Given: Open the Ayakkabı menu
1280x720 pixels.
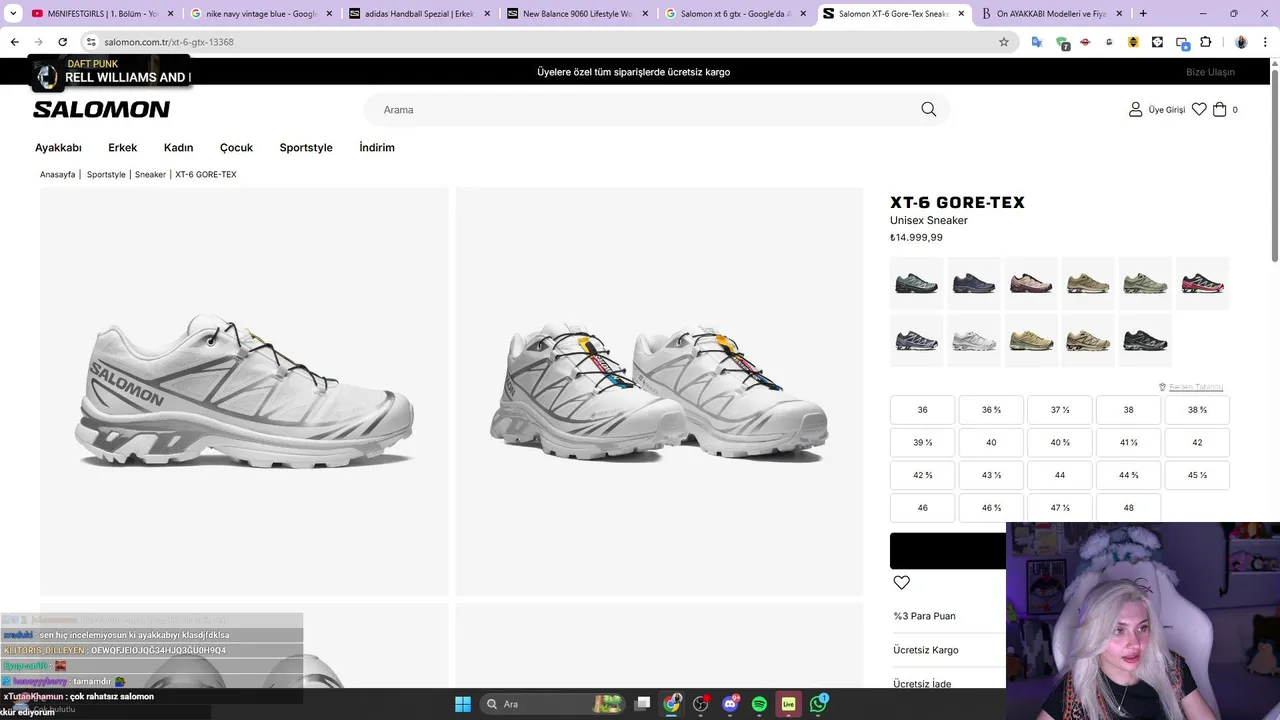Looking at the screenshot, I should click(x=58, y=147).
